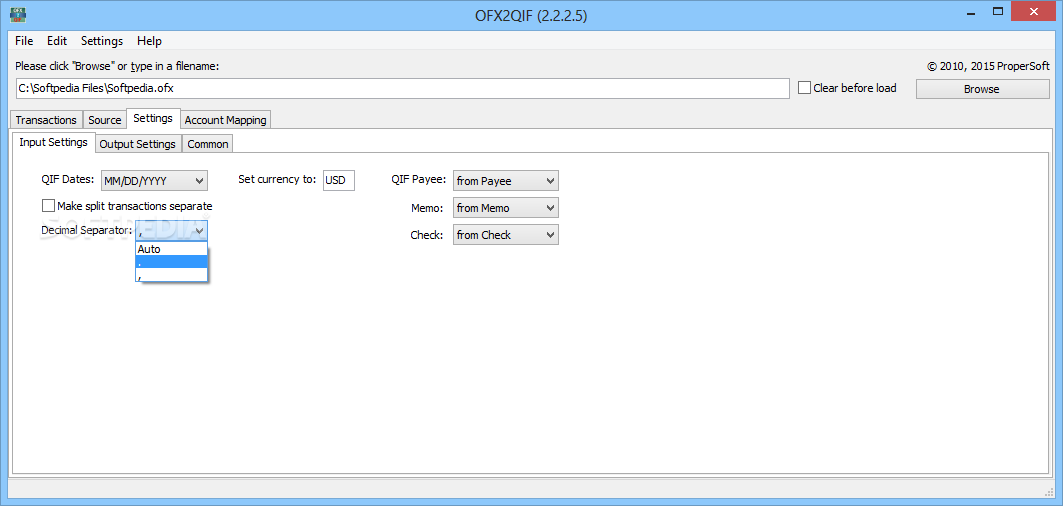This screenshot has height=506, width=1063.
Task: Click the OFX2QIF app icon in title bar
Action: pos(18,14)
